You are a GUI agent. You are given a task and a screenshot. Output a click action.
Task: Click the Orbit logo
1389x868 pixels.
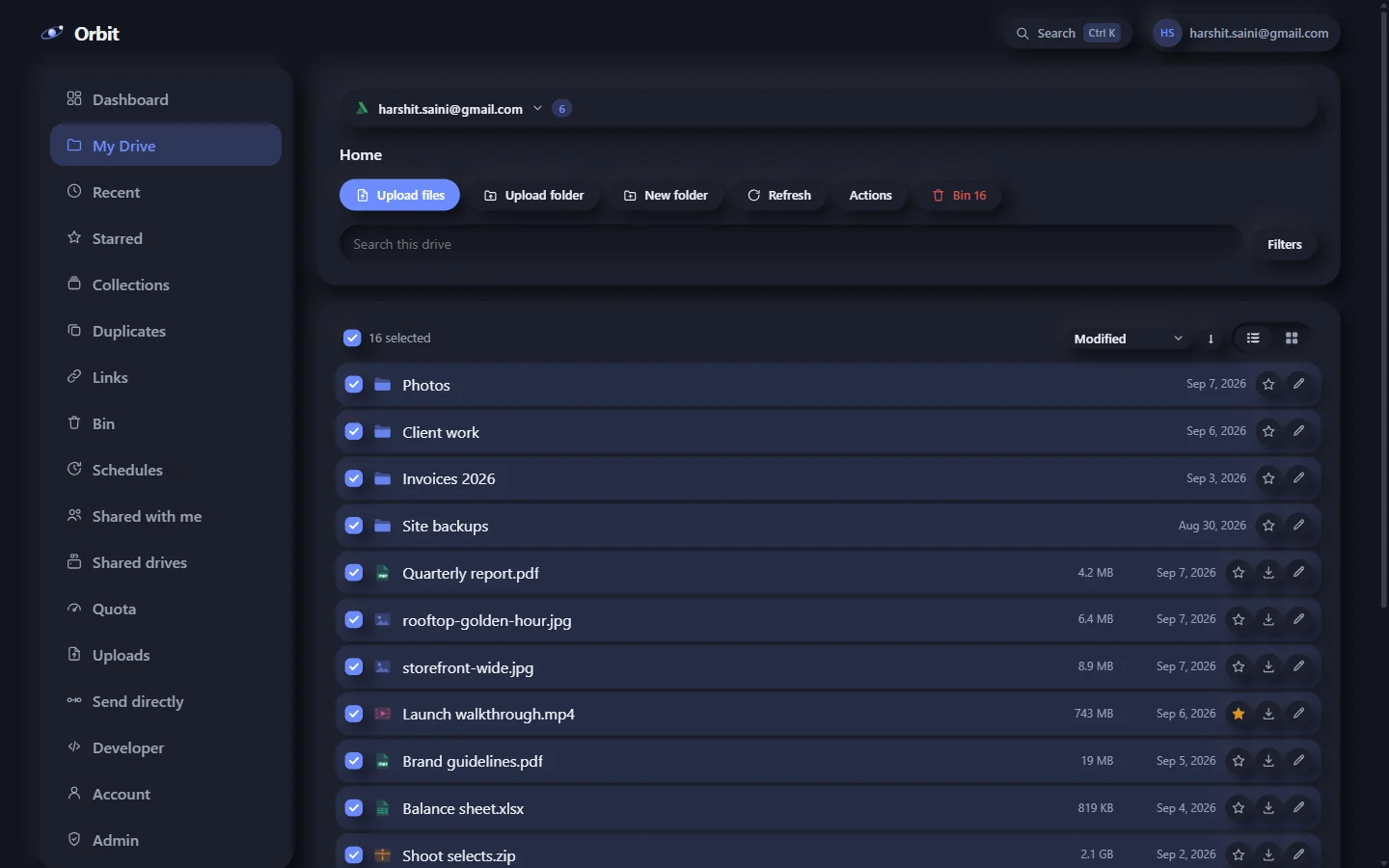click(80, 34)
